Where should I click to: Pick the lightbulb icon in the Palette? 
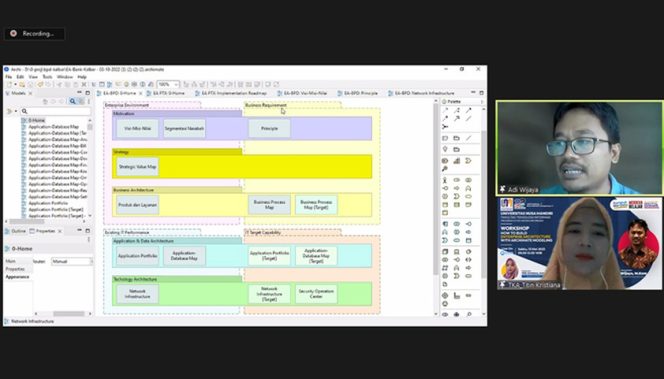(x=445, y=149)
